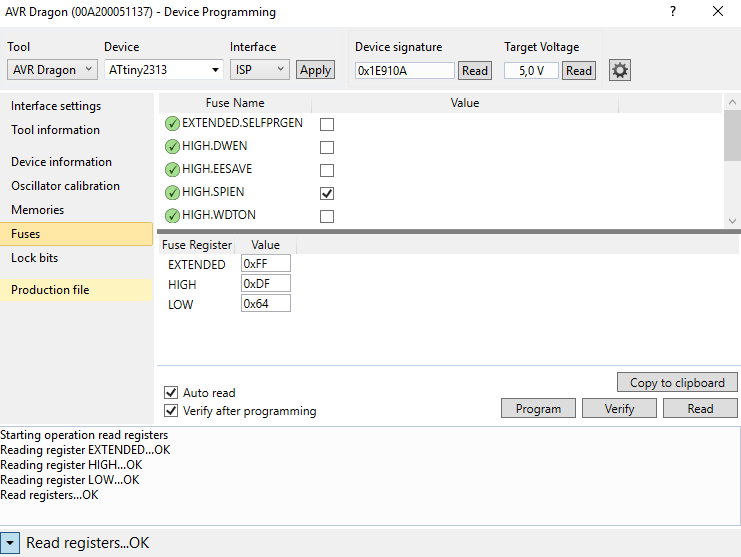Click the EXTENDED register value 0xFF
This screenshot has width=741, height=557.
click(x=266, y=264)
